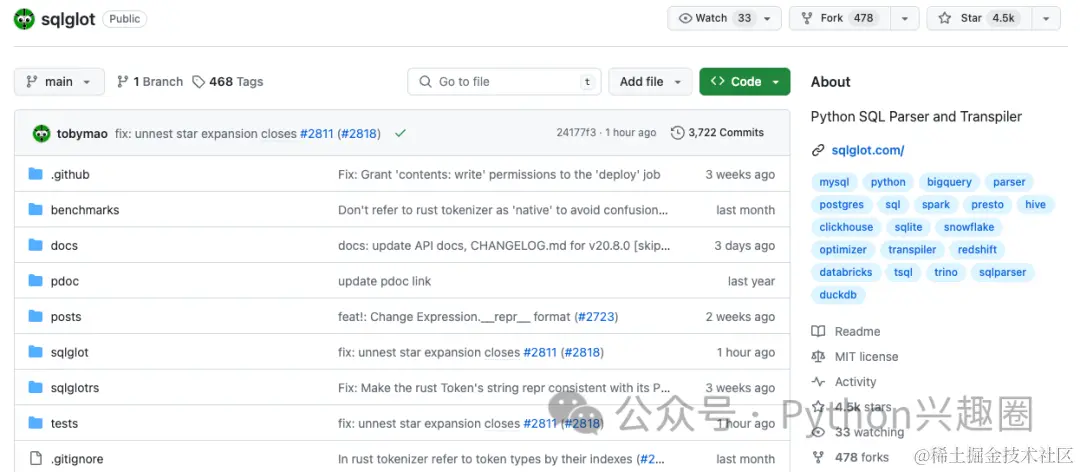Viewport: 1080px width, 472px height.
Task: Click the Readme book icon
Action: point(818,331)
